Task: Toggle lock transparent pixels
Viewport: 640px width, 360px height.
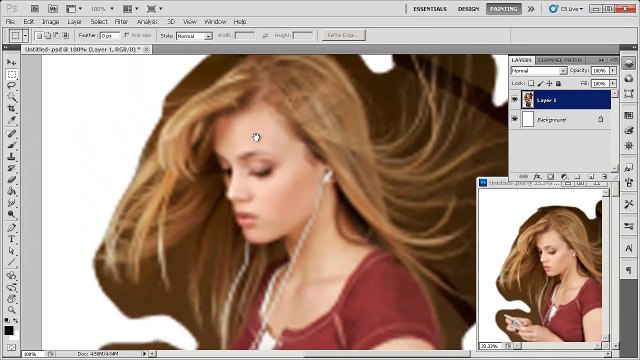Action: 531,83
